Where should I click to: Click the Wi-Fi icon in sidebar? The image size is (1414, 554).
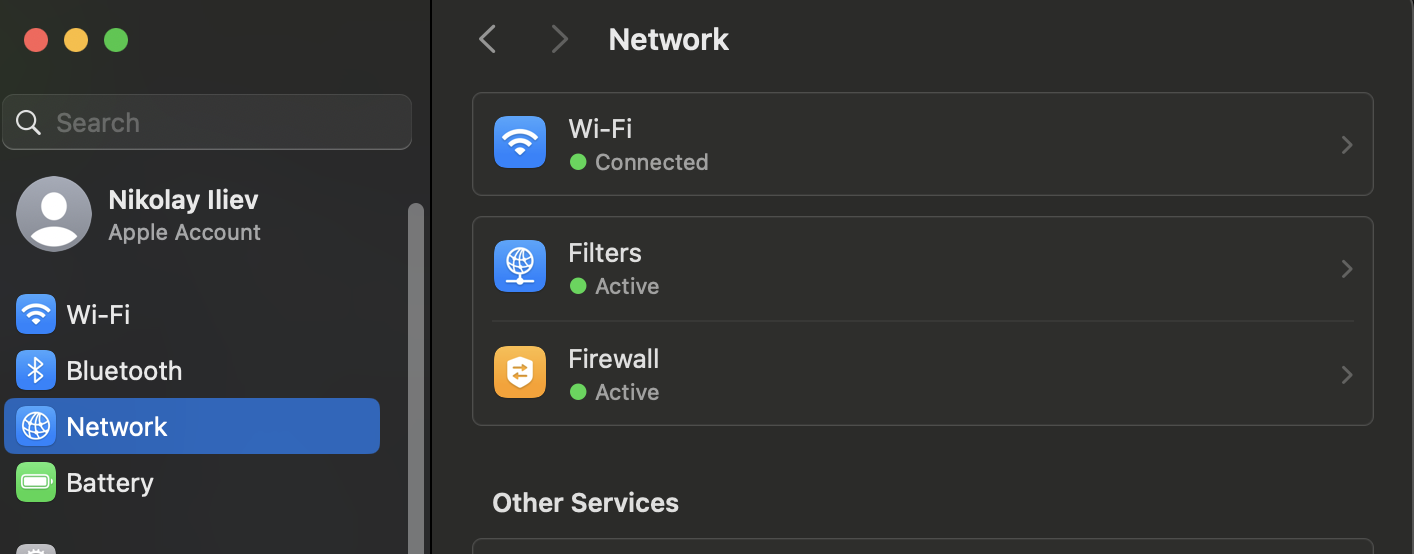click(x=36, y=315)
